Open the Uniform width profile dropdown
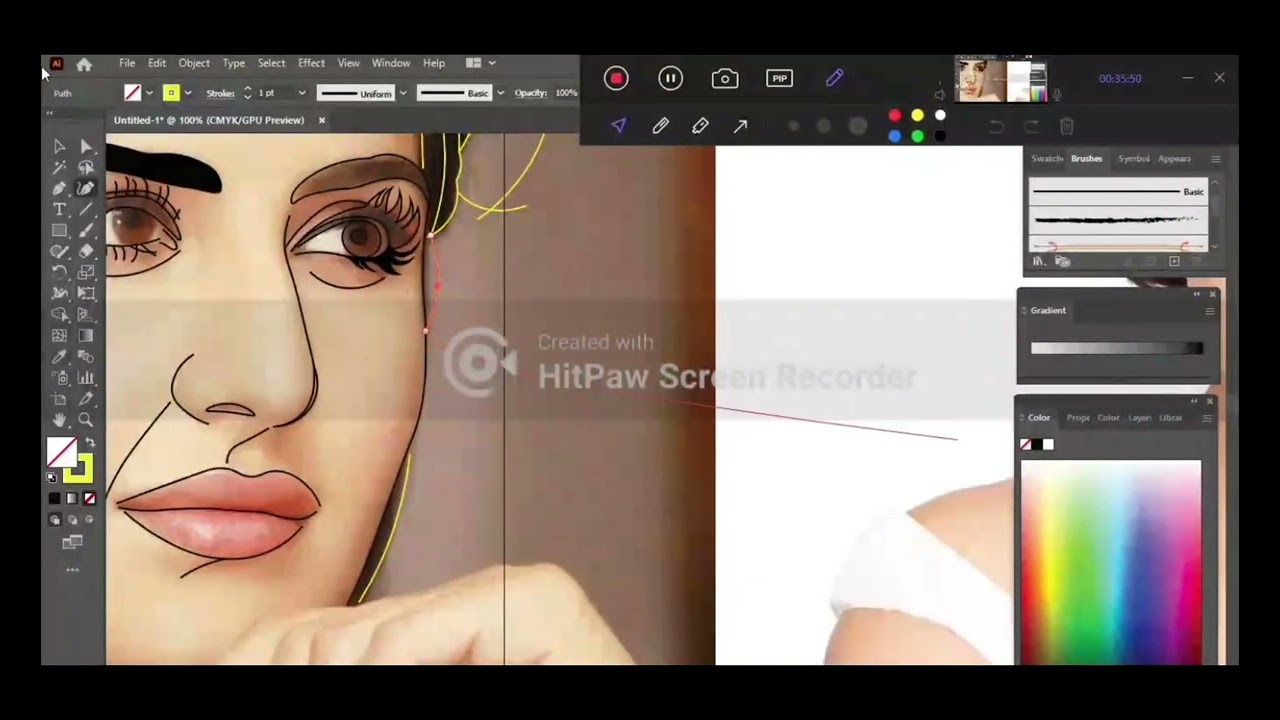1280x720 pixels. pos(403,93)
